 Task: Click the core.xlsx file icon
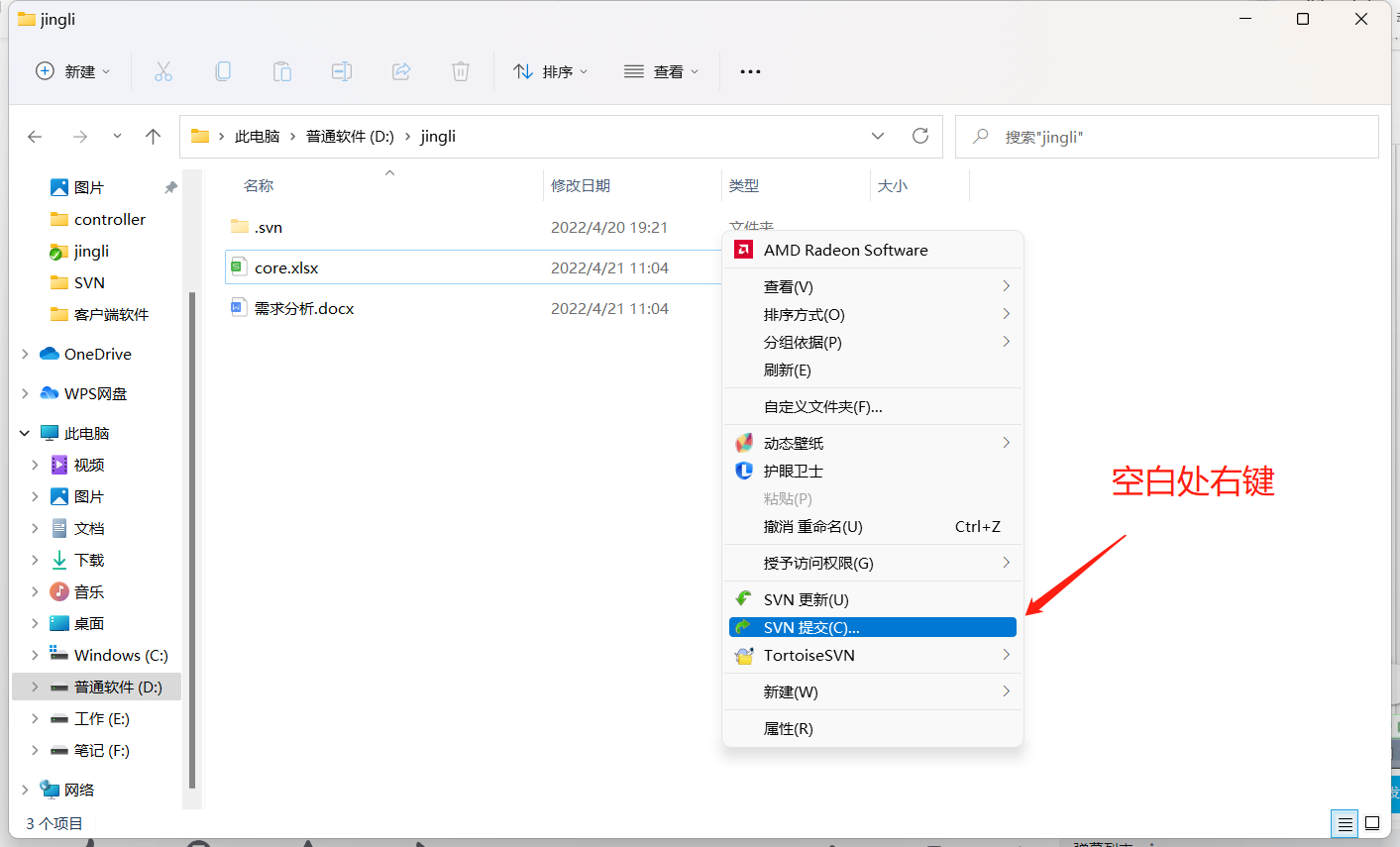coord(238,266)
